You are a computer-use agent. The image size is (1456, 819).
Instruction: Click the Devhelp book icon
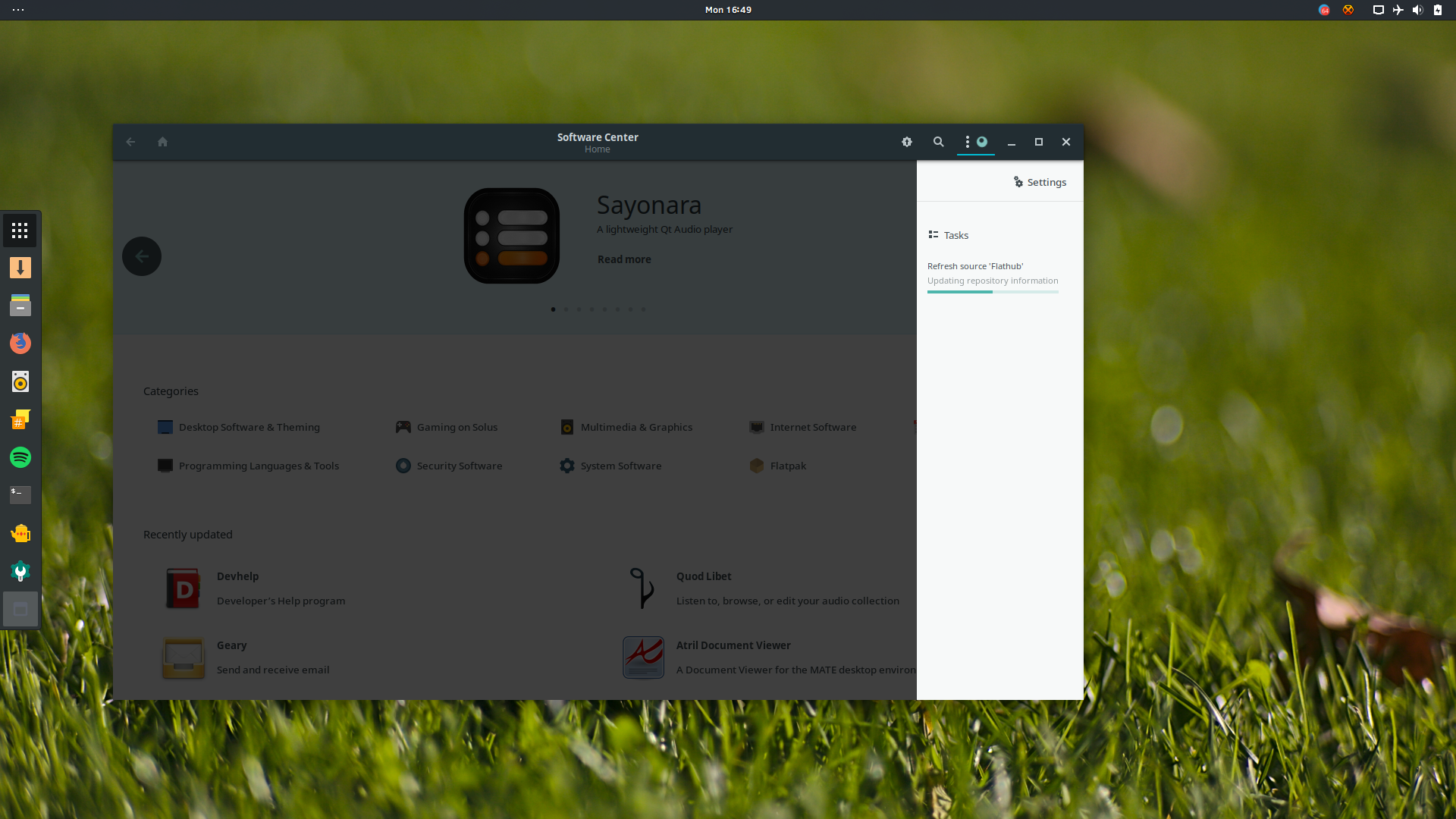(183, 588)
